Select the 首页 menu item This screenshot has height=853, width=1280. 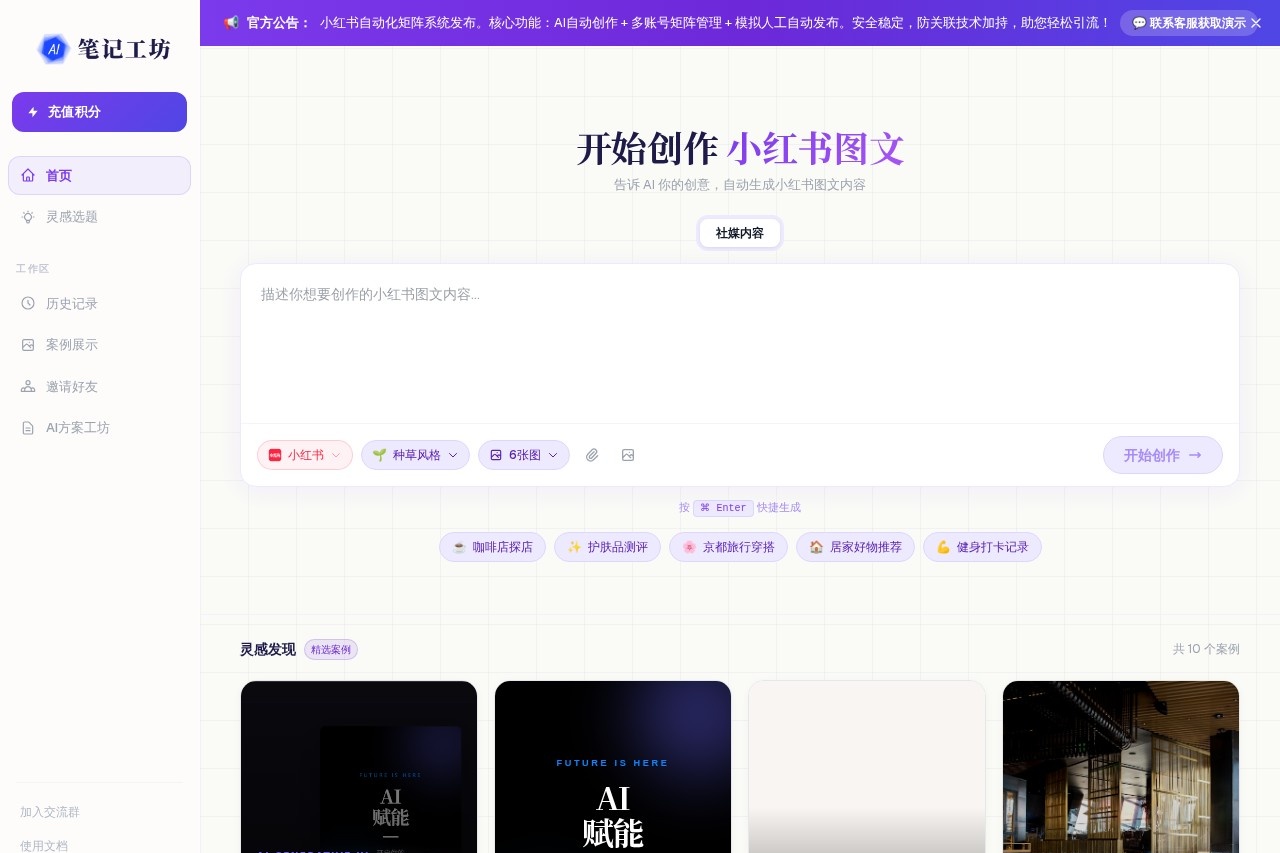[58, 175]
